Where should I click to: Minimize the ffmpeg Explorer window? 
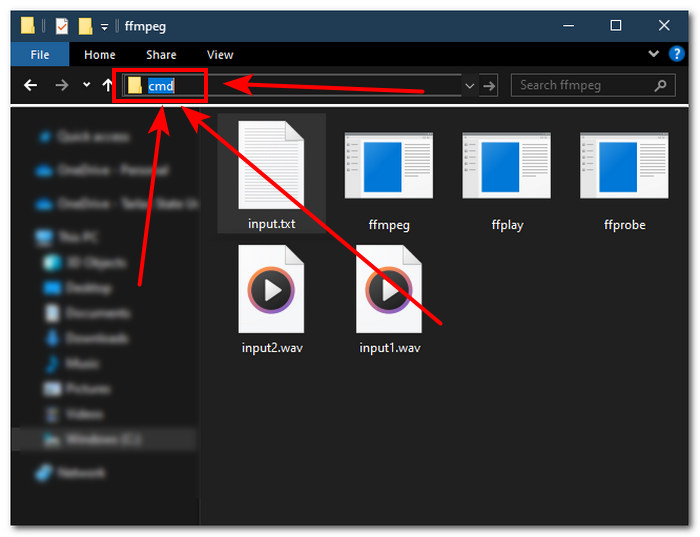click(568, 26)
